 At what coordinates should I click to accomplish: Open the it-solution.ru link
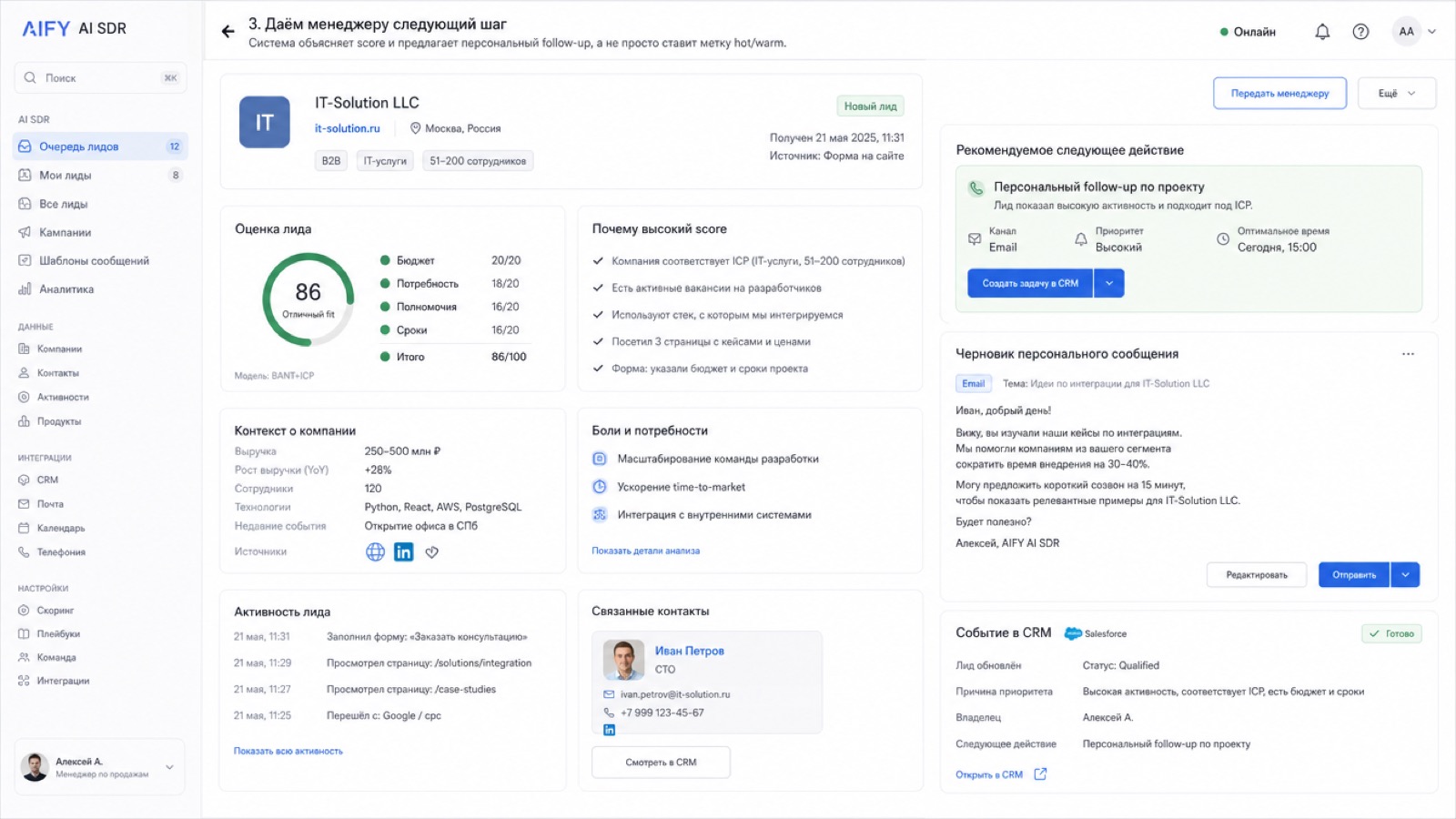348,128
